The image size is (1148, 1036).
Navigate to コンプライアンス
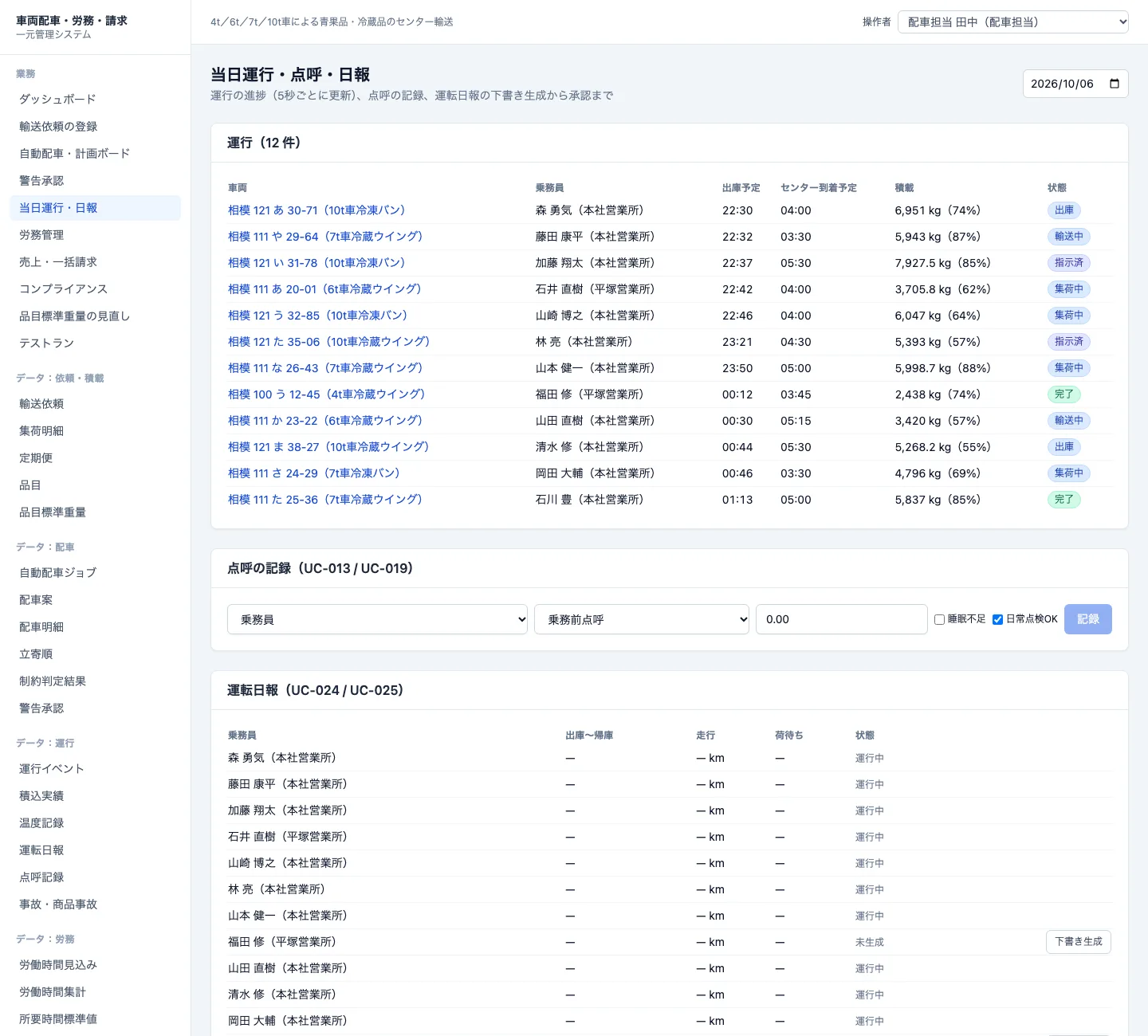(x=95, y=289)
